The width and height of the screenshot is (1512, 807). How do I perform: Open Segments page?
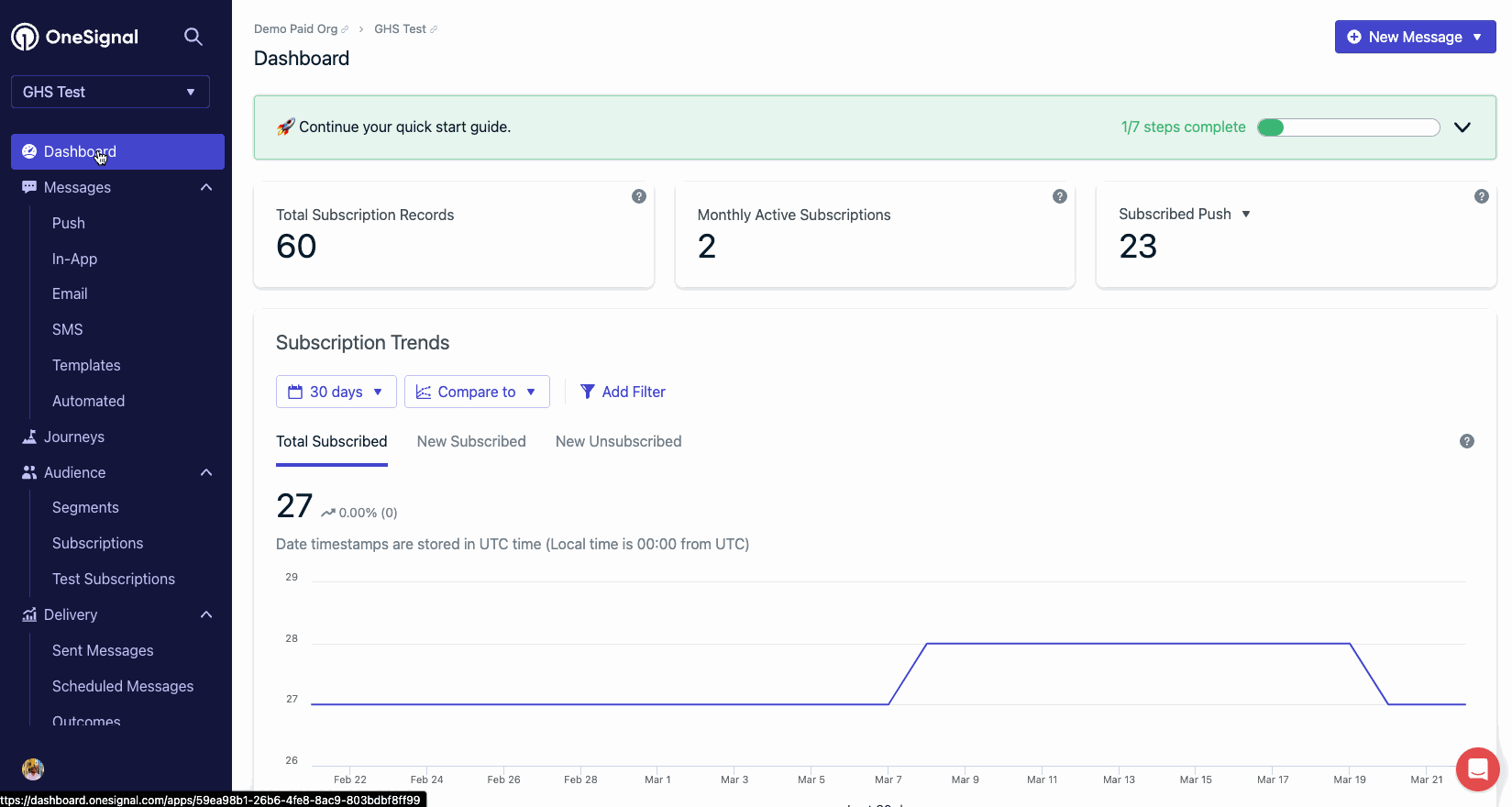pyautogui.click(x=85, y=507)
